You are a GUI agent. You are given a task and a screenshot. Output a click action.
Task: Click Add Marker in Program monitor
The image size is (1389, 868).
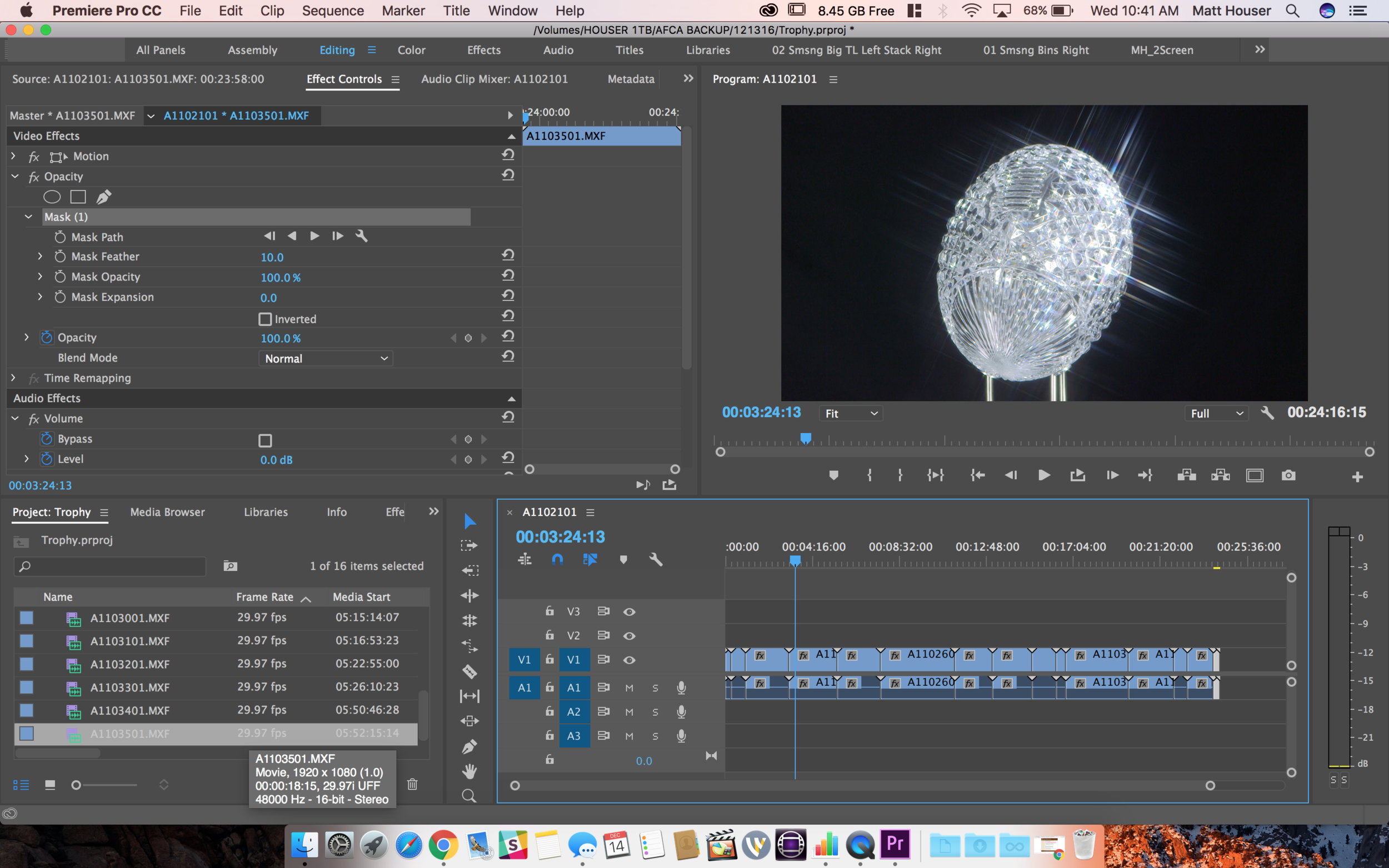coord(833,475)
